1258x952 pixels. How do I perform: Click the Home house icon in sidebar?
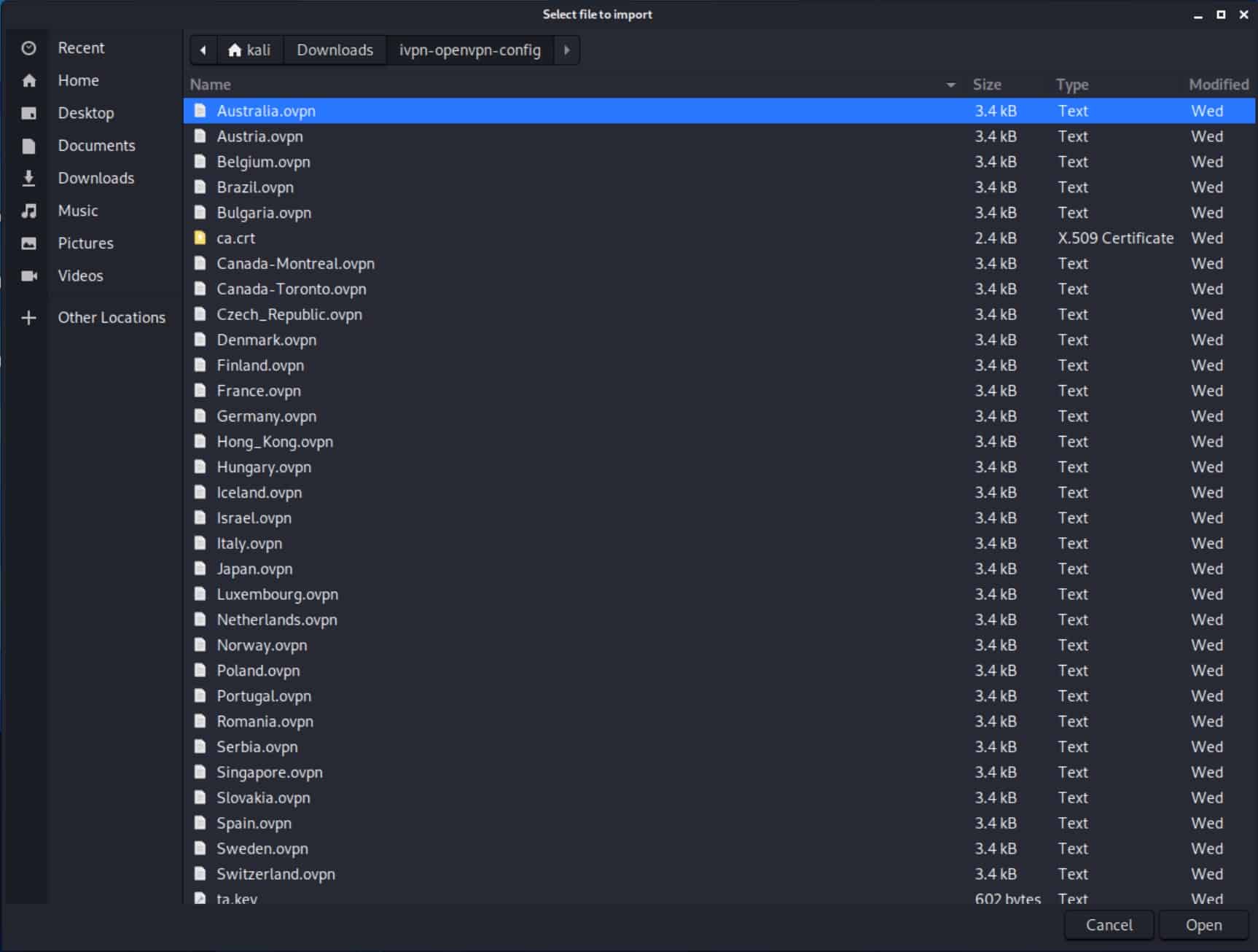click(x=29, y=81)
